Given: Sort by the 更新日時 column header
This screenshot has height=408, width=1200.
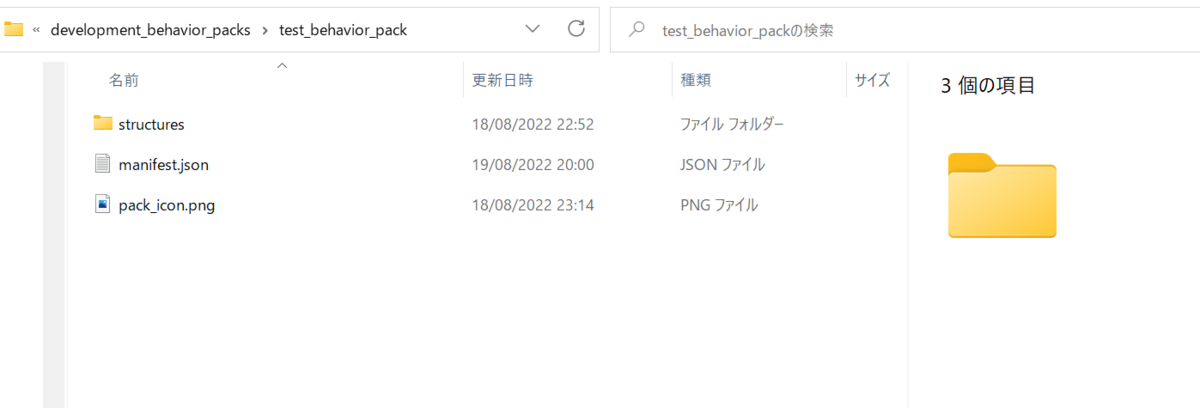Looking at the screenshot, I should 502,80.
